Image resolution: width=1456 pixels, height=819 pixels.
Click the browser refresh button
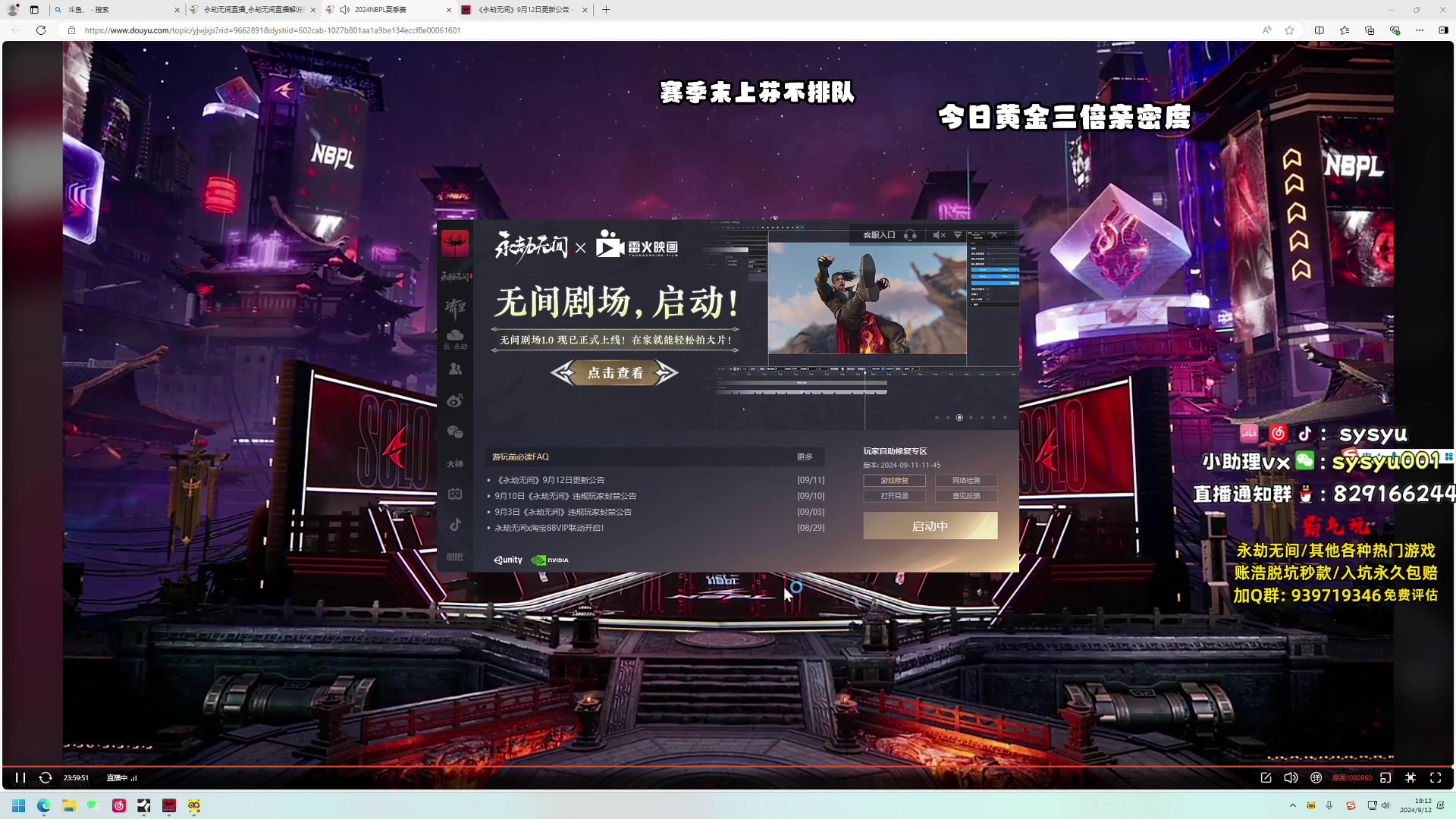[x=41, y=30]
